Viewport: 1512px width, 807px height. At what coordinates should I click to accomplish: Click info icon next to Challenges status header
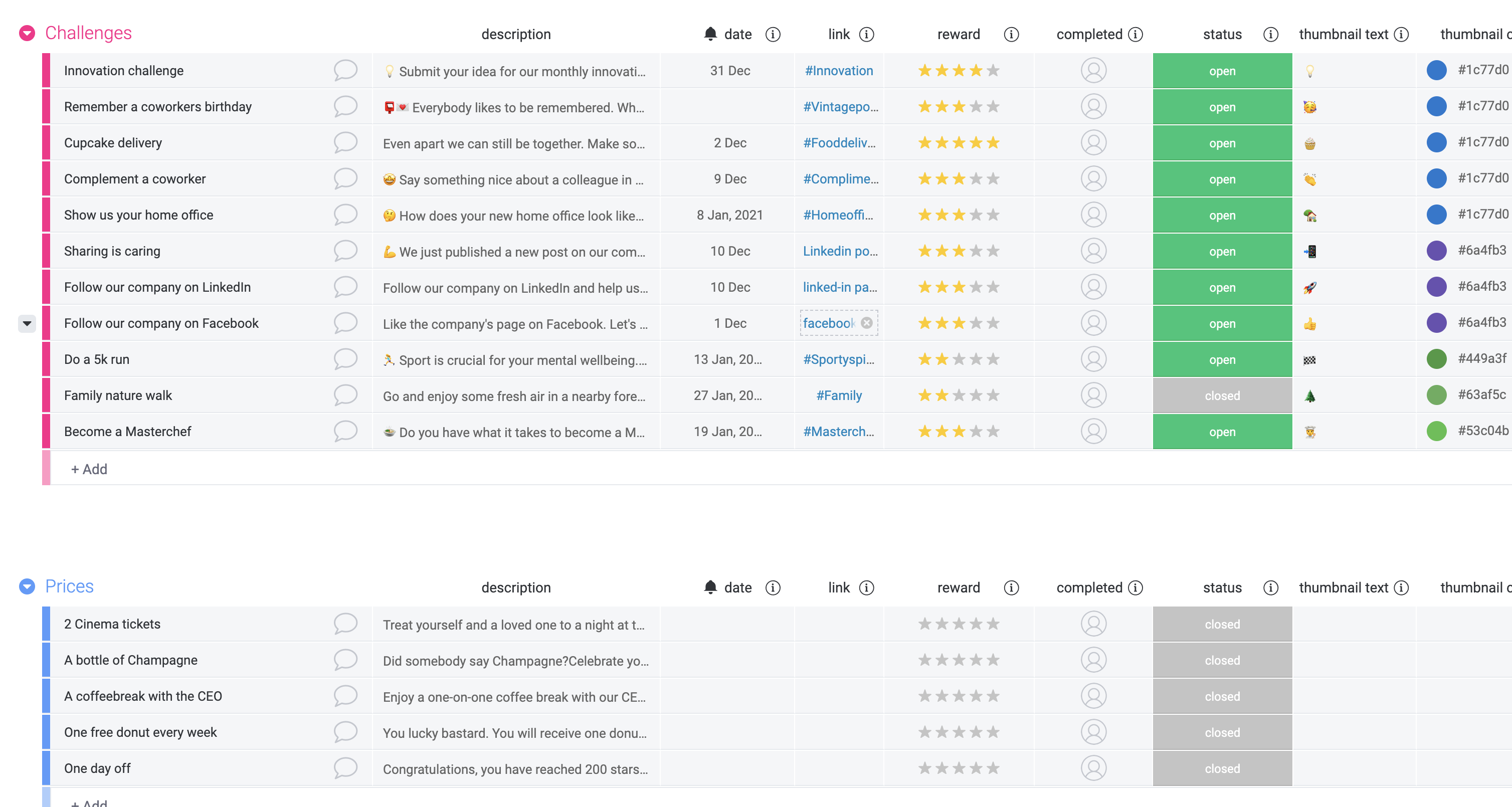(1270, 35)
